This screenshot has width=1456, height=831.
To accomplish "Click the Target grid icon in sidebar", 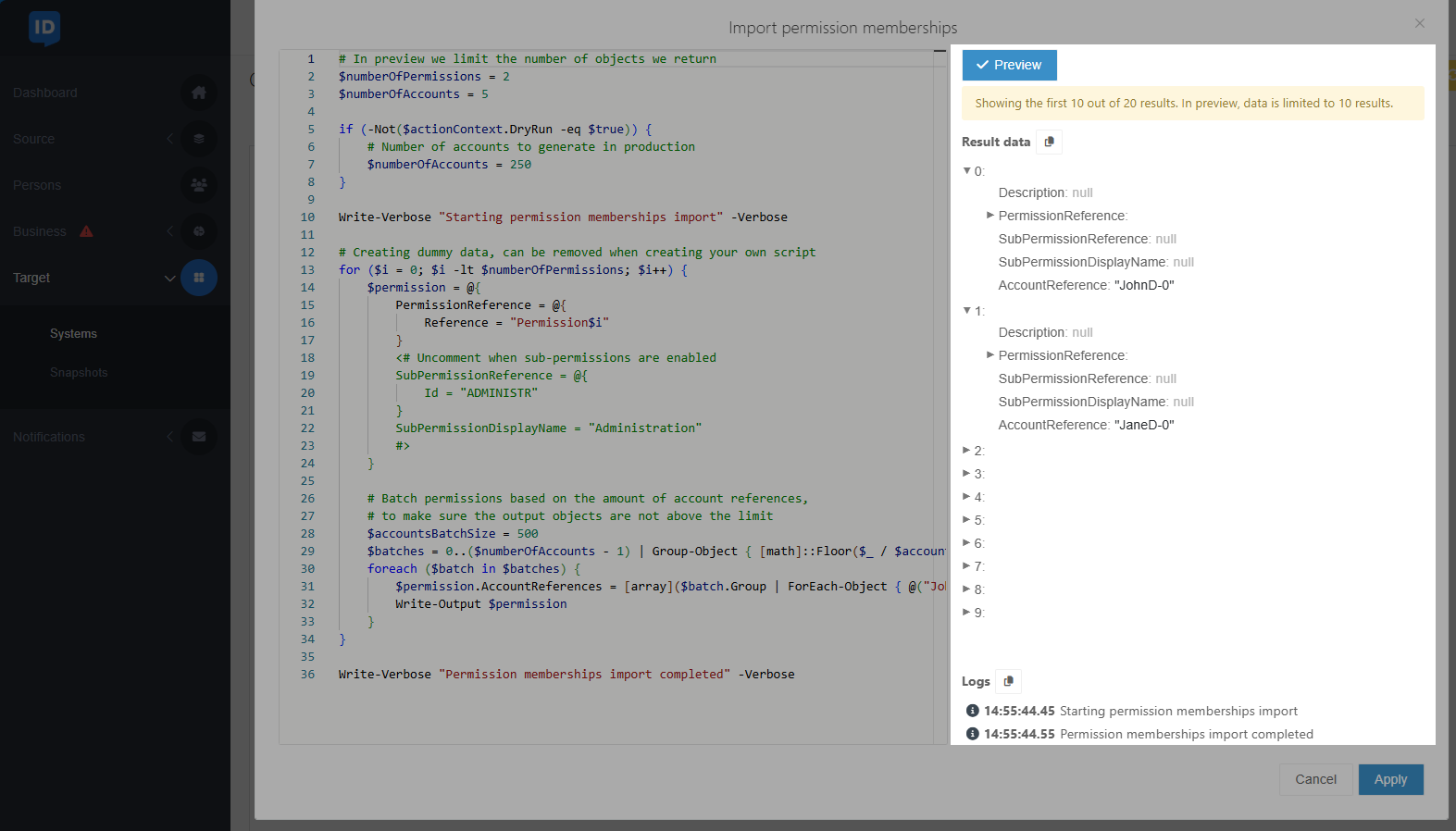I will (199, 278).
